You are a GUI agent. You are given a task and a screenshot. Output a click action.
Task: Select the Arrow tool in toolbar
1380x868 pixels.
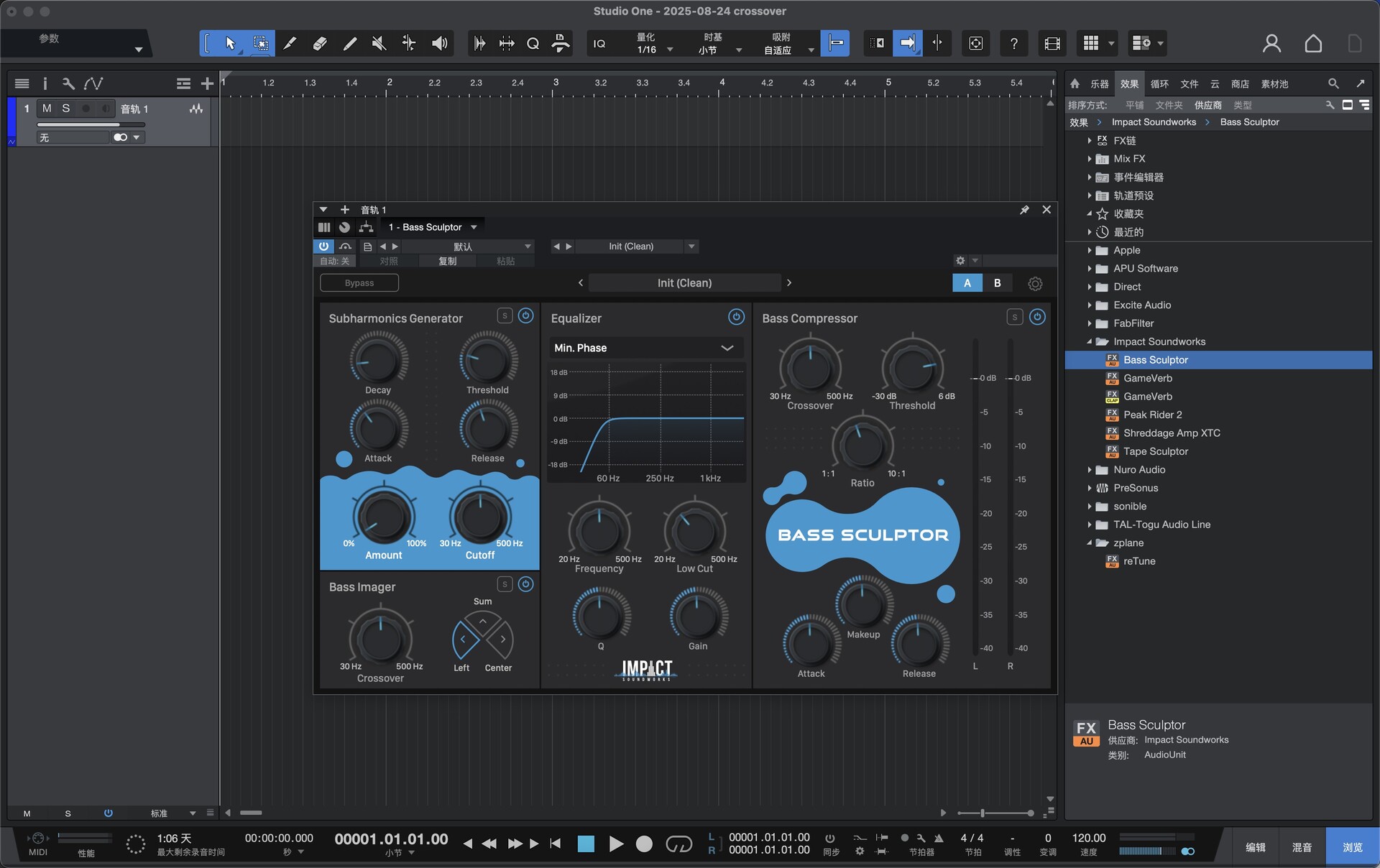tap(230, 44)
